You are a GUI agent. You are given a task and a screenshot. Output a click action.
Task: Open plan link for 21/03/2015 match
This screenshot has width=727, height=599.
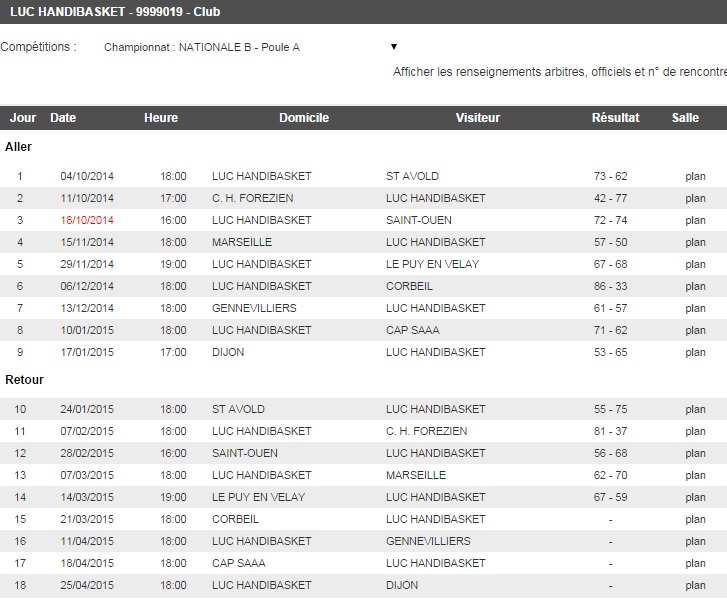pos(695,520)
